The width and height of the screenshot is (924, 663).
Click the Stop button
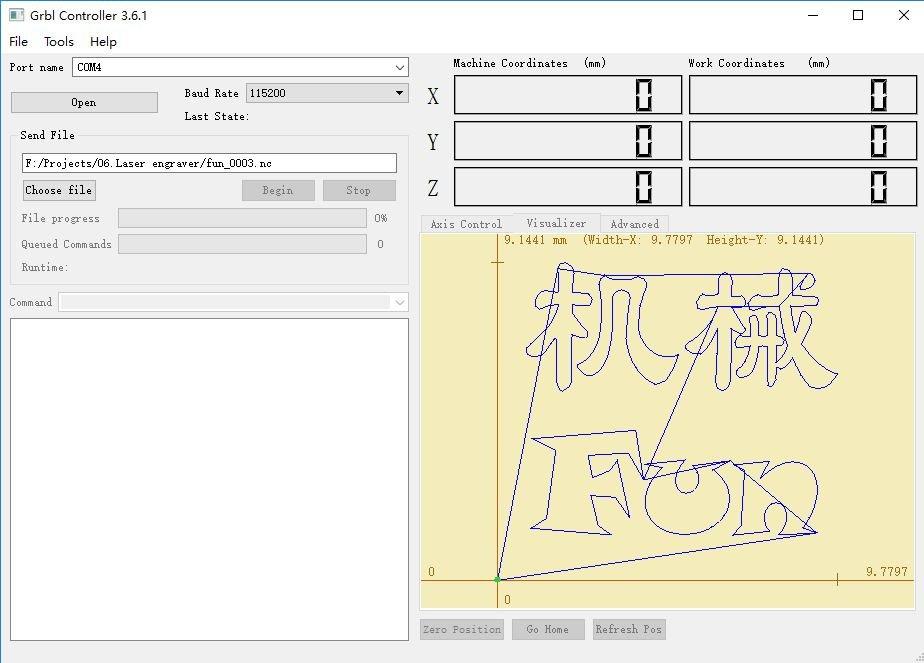359,190
